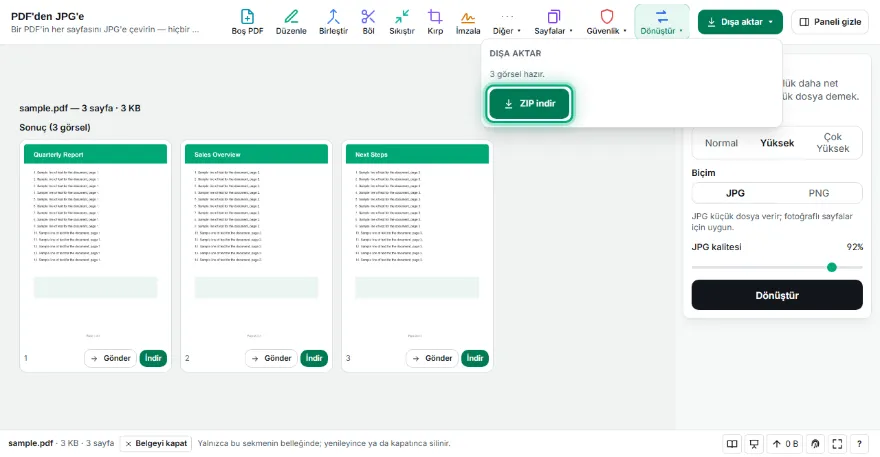Click the 92% quality value
Image resolution: width=880 pixels, height=457 pixels.
click(x=855, y=247)
